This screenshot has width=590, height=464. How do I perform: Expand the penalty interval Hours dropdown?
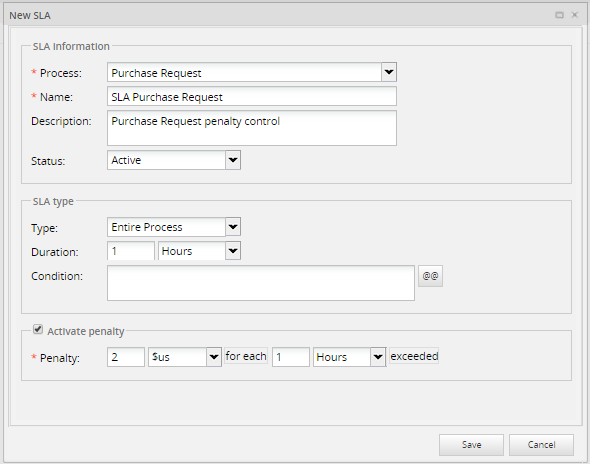378,357
